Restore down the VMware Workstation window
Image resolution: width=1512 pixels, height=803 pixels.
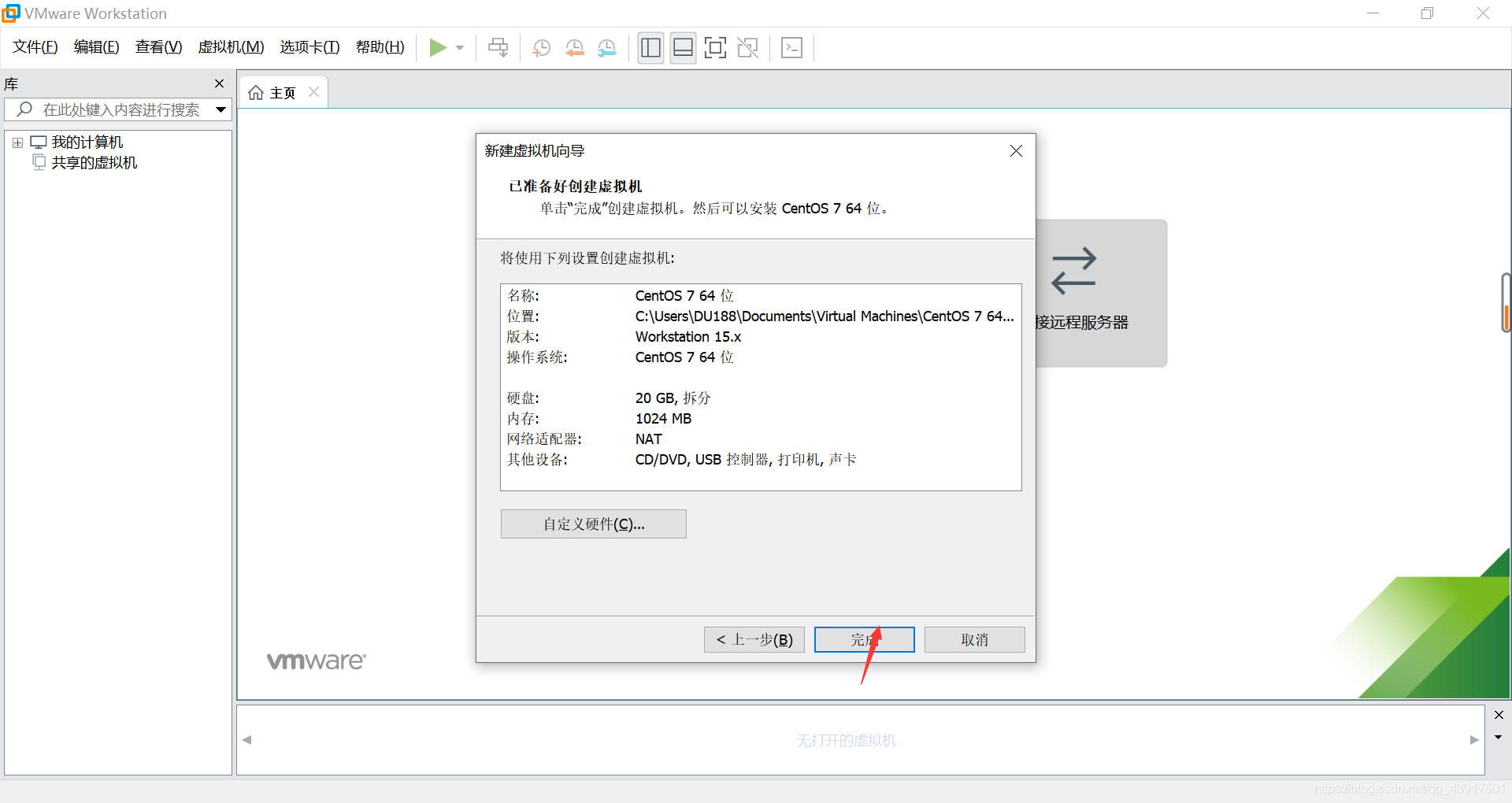coord(1427,13)
